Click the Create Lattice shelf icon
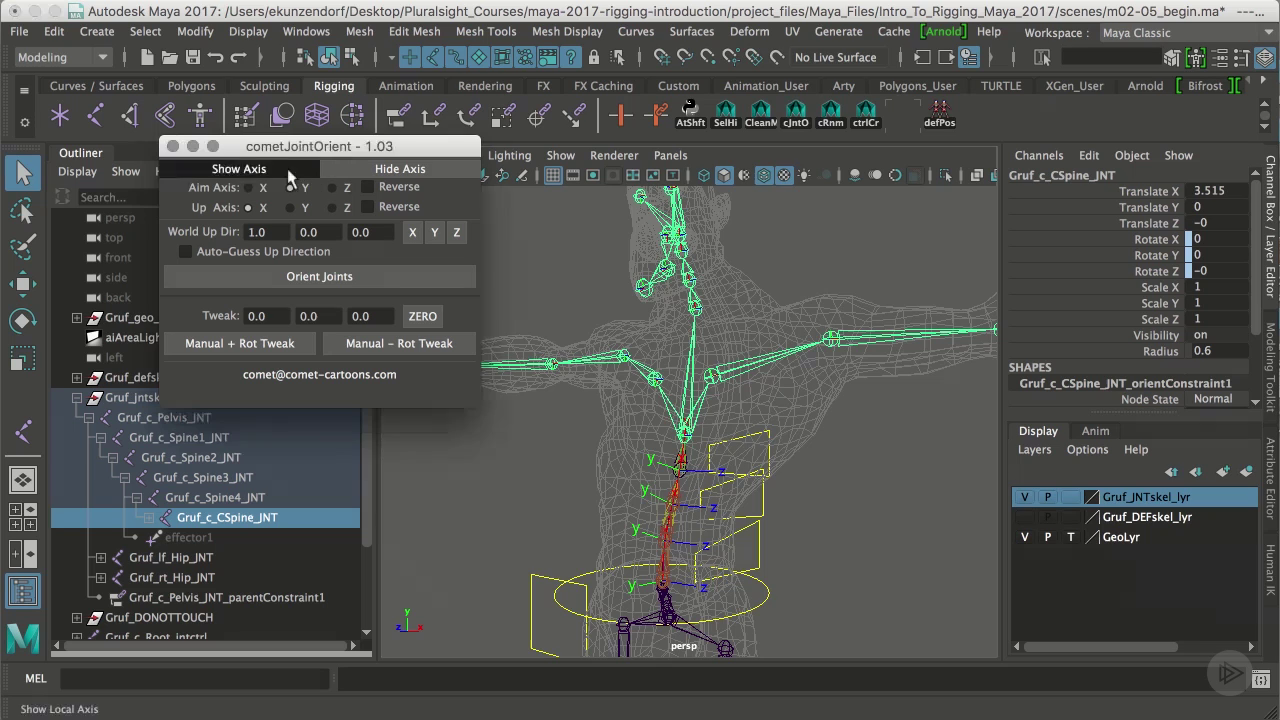 (317, 116)
